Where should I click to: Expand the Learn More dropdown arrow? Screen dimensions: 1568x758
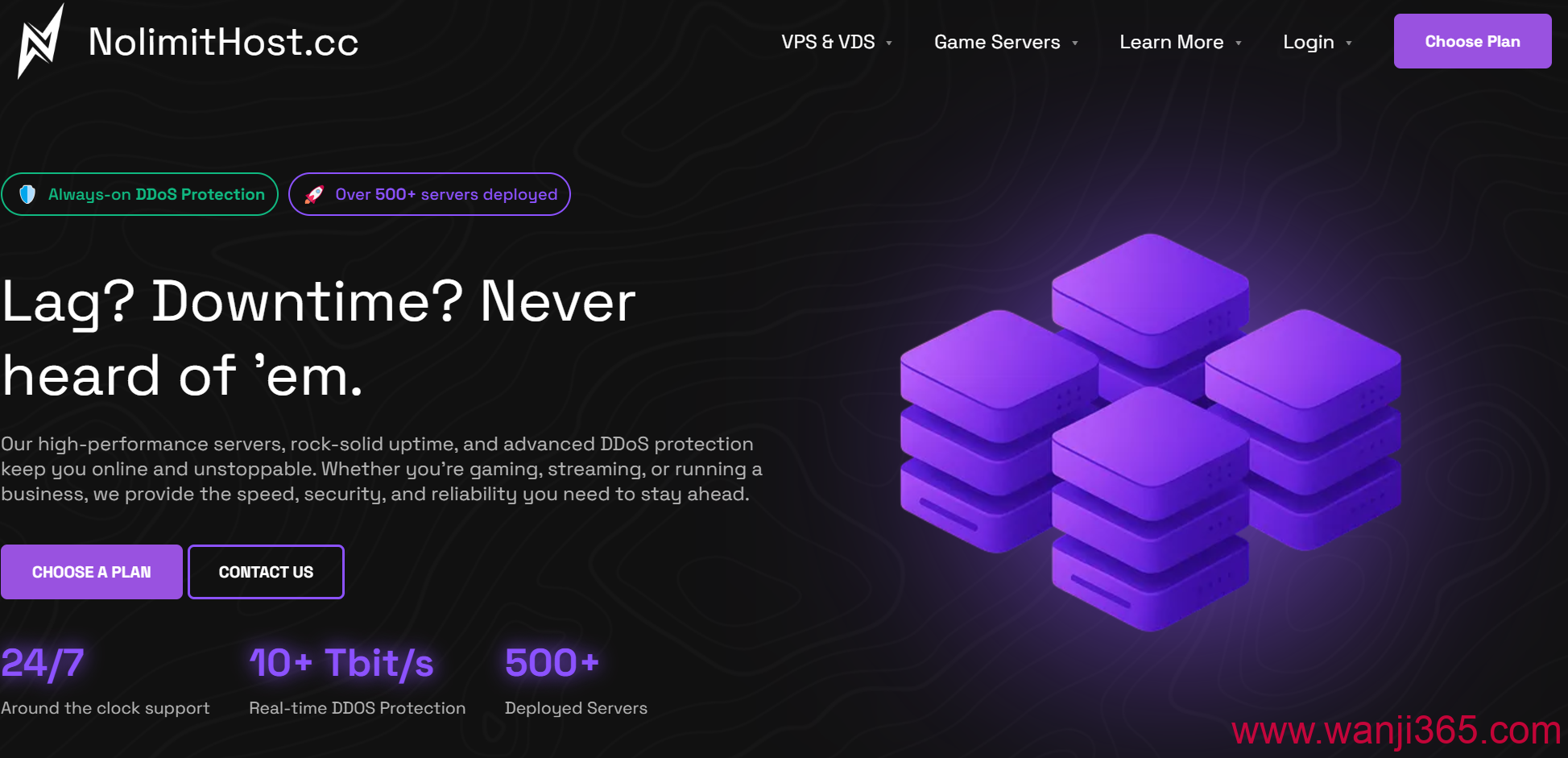(x=1238, y=43)
